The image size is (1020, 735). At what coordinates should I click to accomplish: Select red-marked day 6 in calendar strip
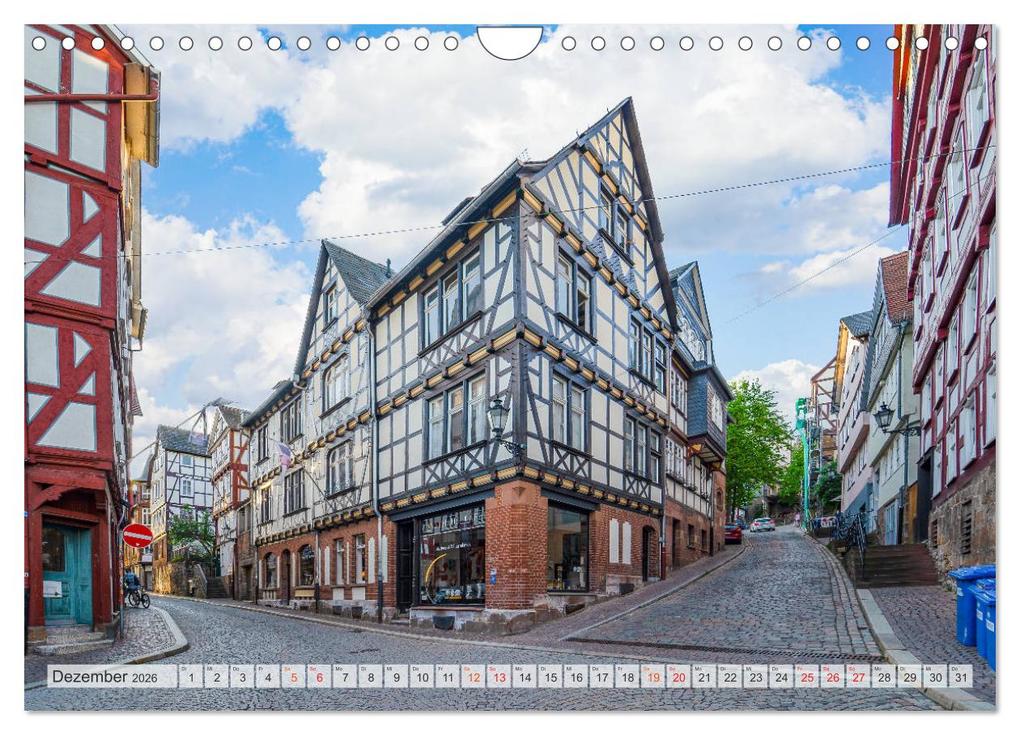[319, 676]
